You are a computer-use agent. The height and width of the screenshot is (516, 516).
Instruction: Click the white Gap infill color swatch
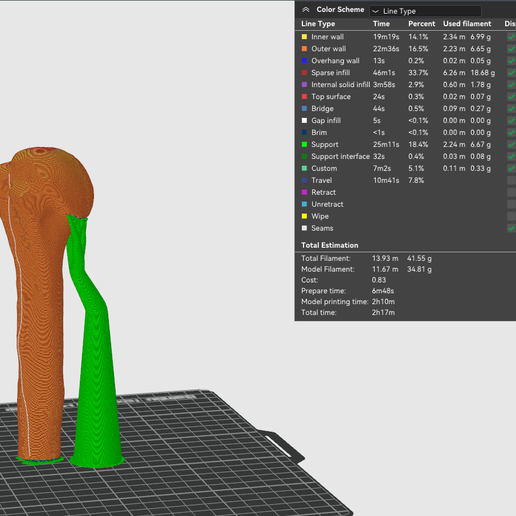pos(304,120)
